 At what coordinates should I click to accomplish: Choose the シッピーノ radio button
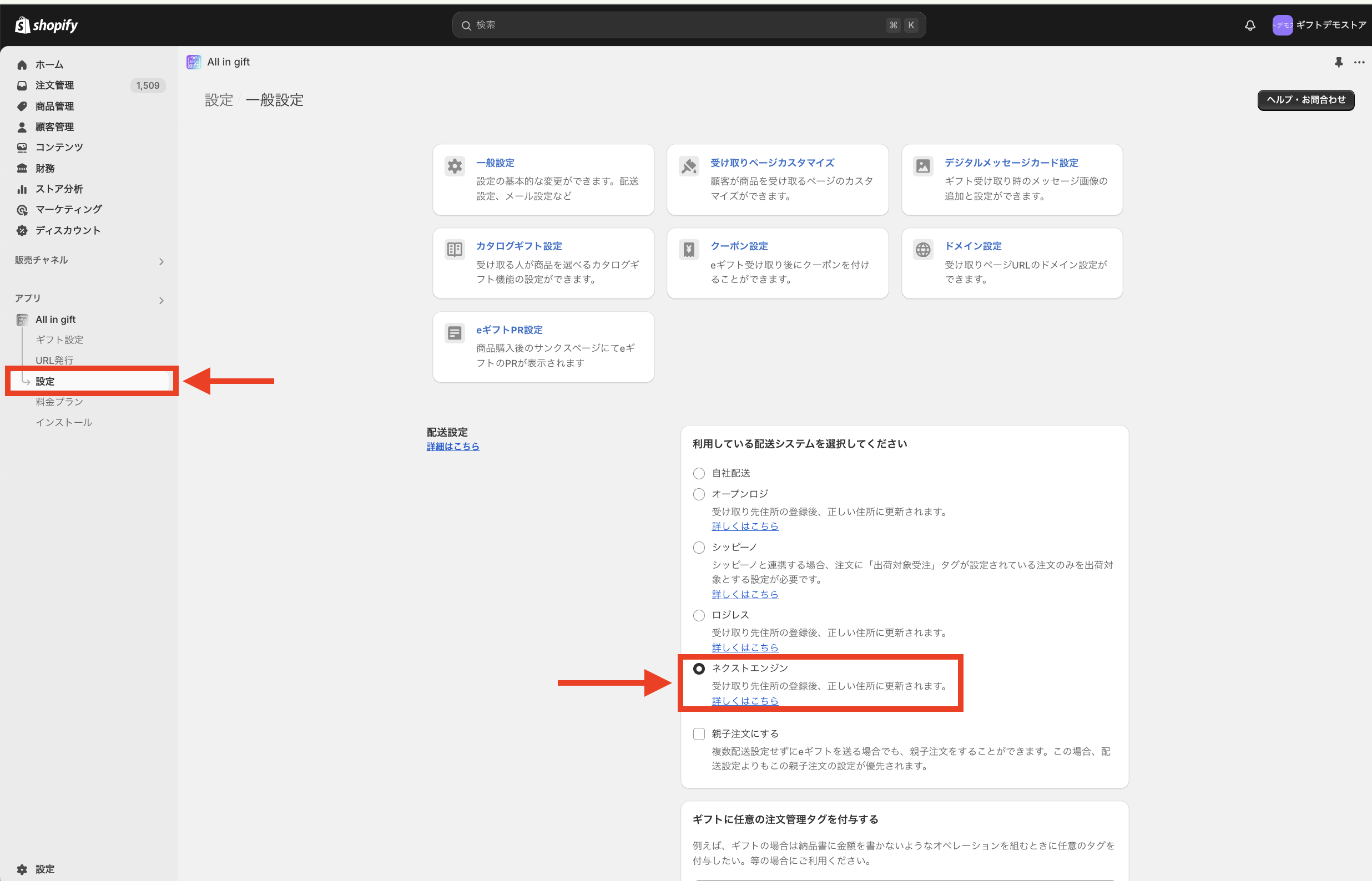point(699,548)
